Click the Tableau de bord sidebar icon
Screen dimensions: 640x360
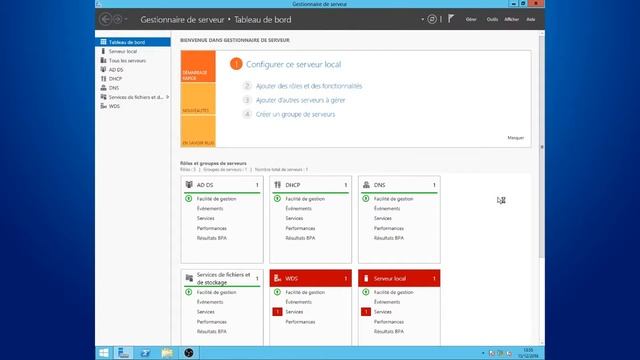[x=103, y=42]
